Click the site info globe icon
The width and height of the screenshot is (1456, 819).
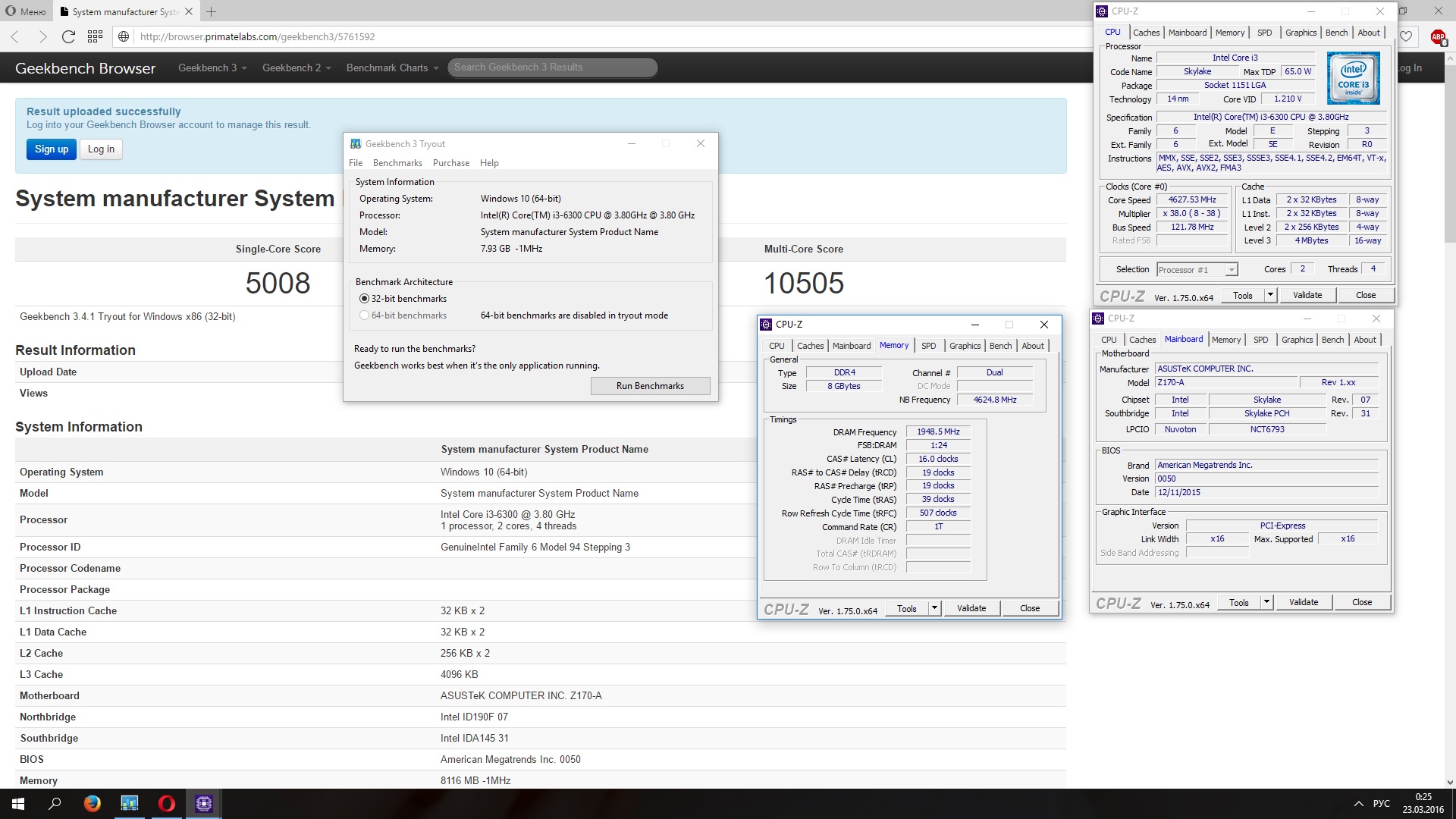coord(124,36)
